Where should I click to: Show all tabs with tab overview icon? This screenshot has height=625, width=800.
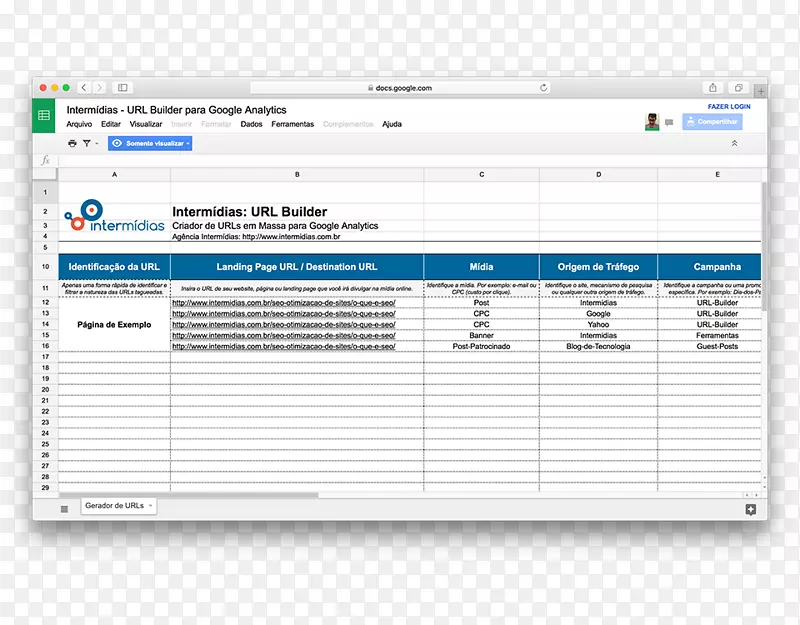pyautogui.click(x=738, y=88)
